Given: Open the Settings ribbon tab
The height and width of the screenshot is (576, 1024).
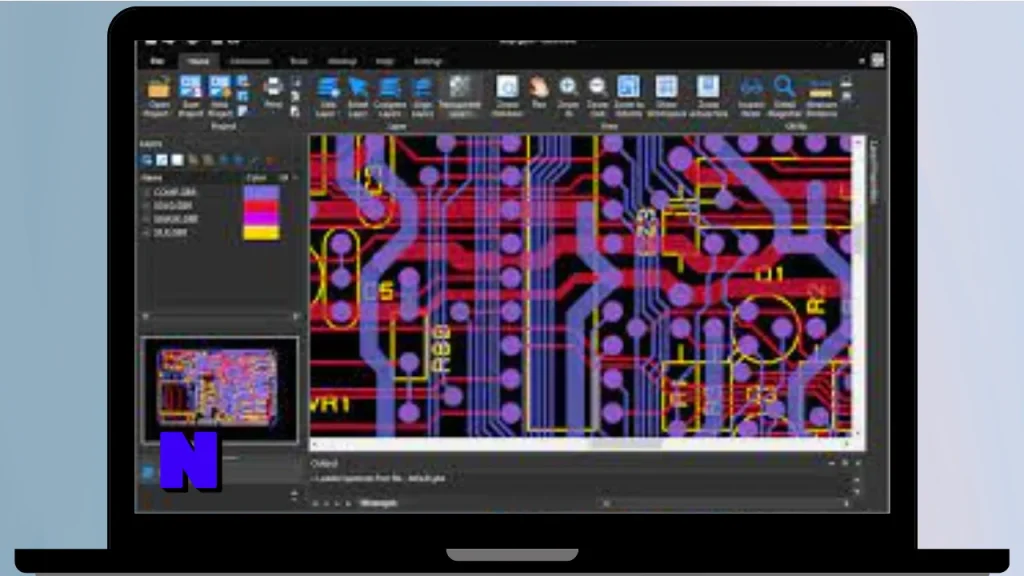Looking at the screenshot, I should coord(428,61).
